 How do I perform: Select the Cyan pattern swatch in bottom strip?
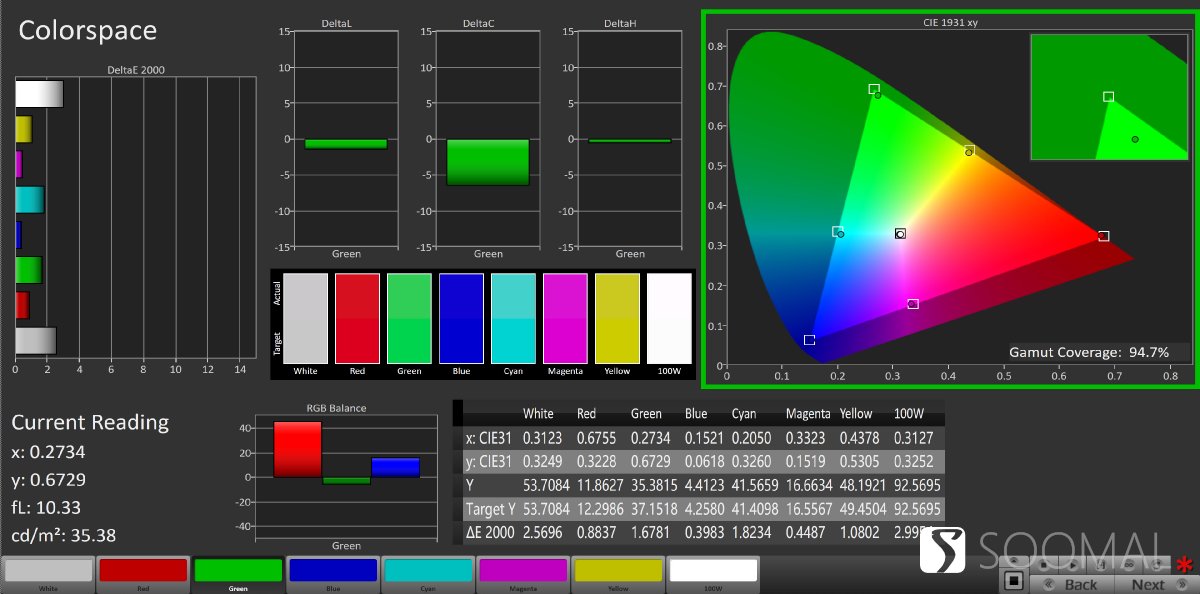[428, 570]
